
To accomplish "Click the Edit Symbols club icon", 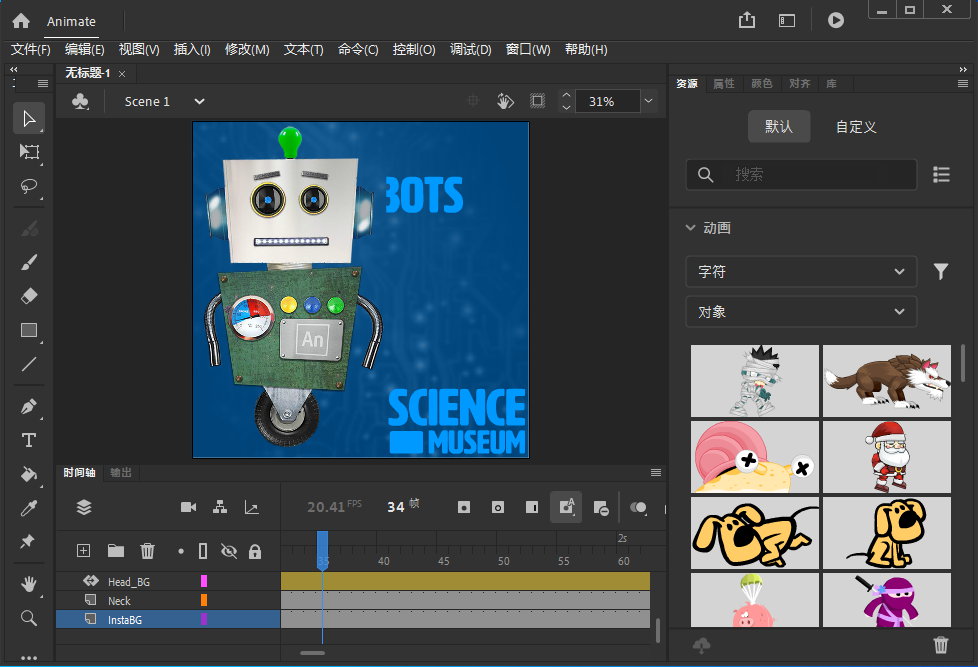I will coord(80,101).
